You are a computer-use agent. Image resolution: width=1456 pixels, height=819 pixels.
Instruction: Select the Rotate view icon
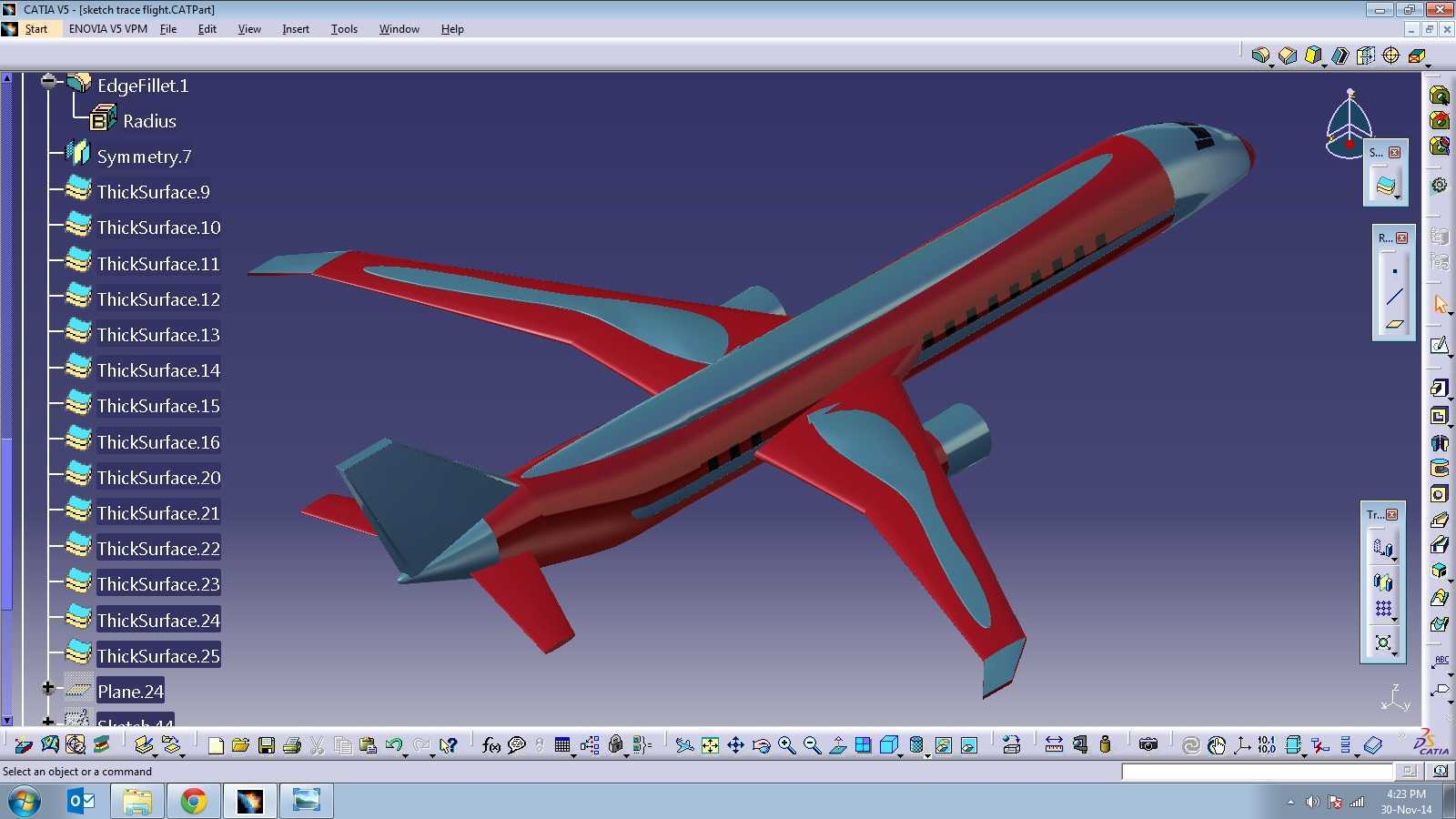[x=762, y=745]
